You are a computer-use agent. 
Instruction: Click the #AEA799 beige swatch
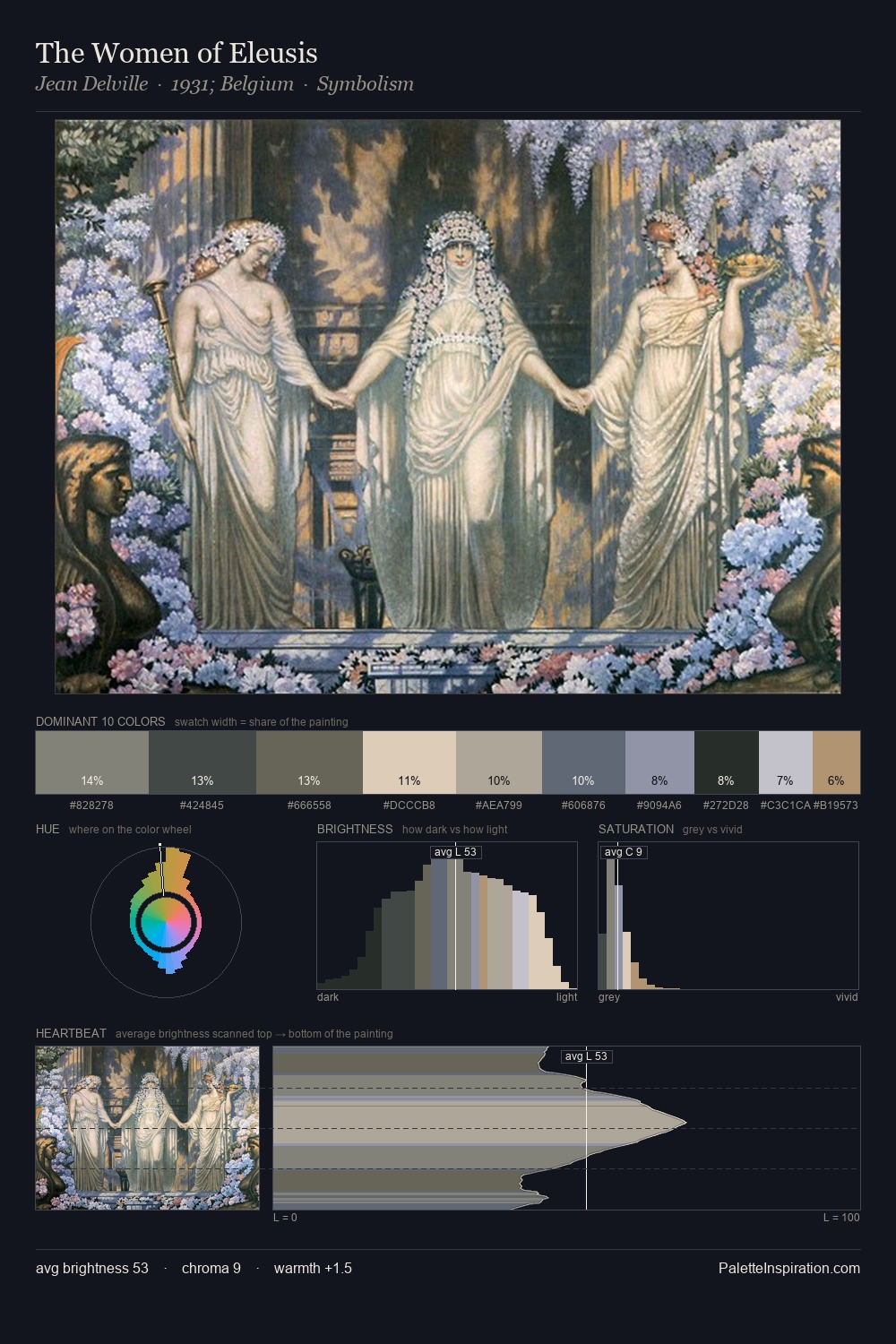(499, 762)
